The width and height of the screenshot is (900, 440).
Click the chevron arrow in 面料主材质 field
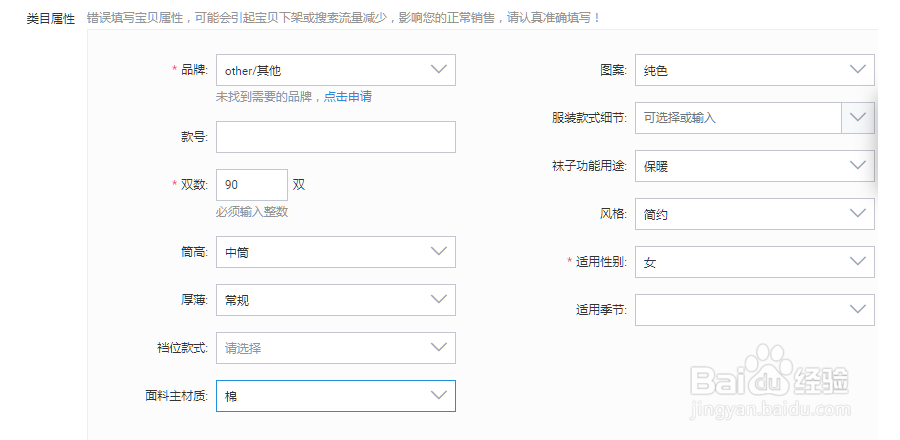(x=438, y=396)
